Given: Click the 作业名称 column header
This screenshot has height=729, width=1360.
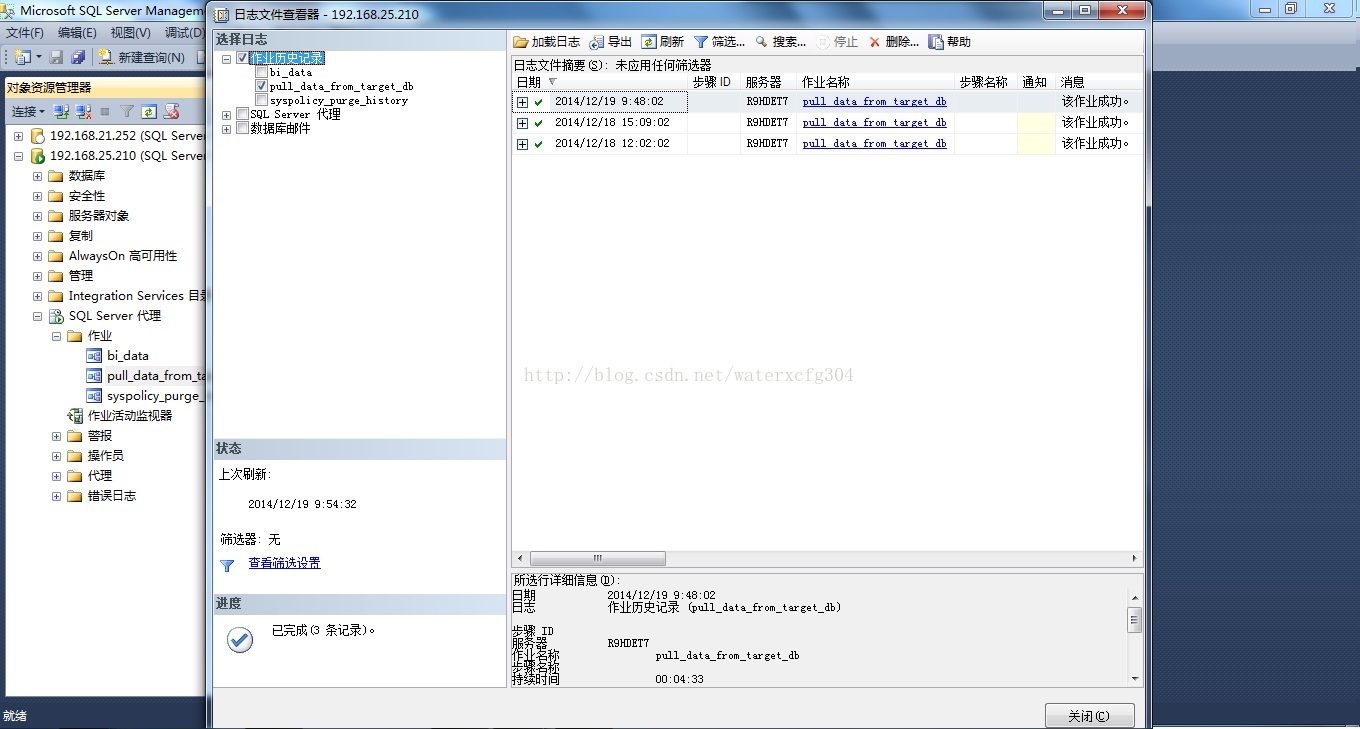Looking at the screenshot, I should (x=875, y=82).
